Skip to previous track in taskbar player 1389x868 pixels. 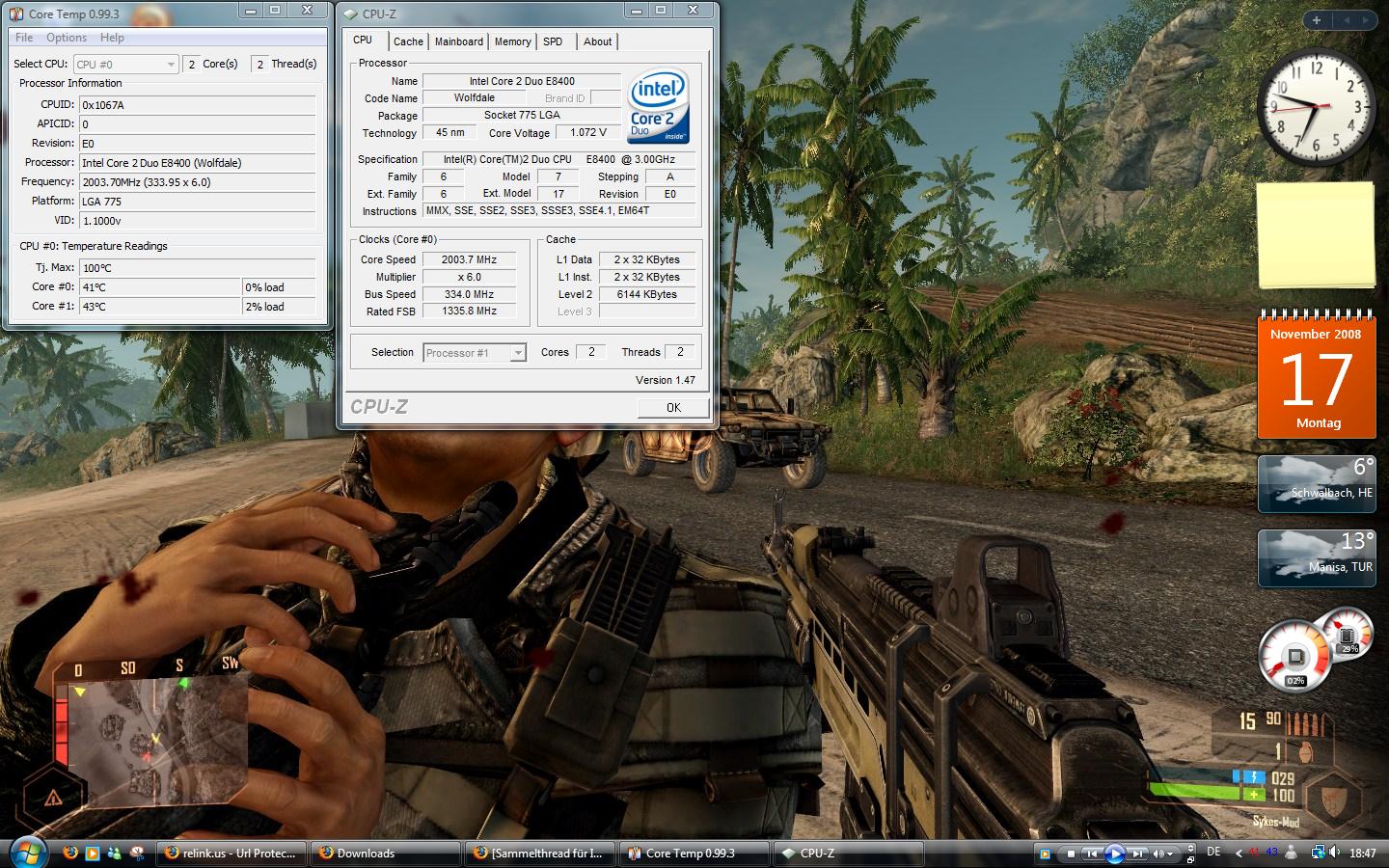click(x=1092, y=854)
